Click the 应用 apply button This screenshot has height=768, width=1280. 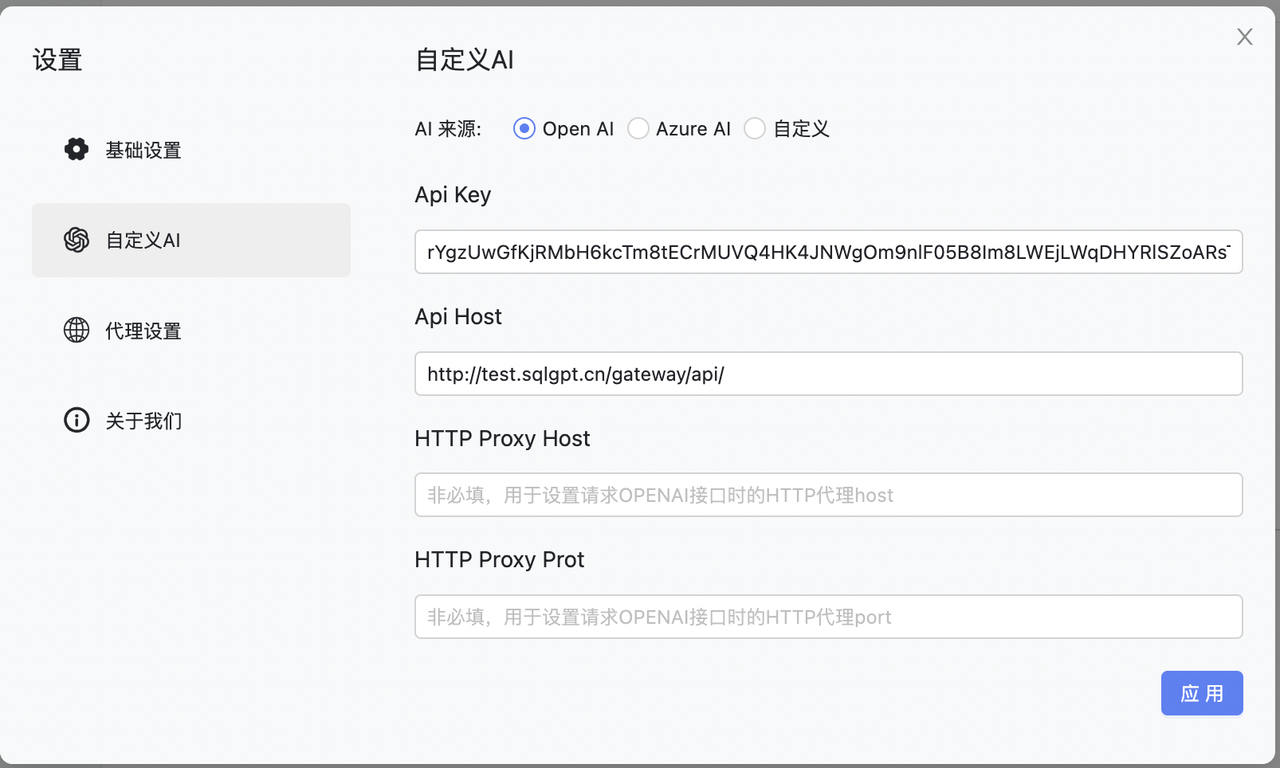[x=1202, y=693]
